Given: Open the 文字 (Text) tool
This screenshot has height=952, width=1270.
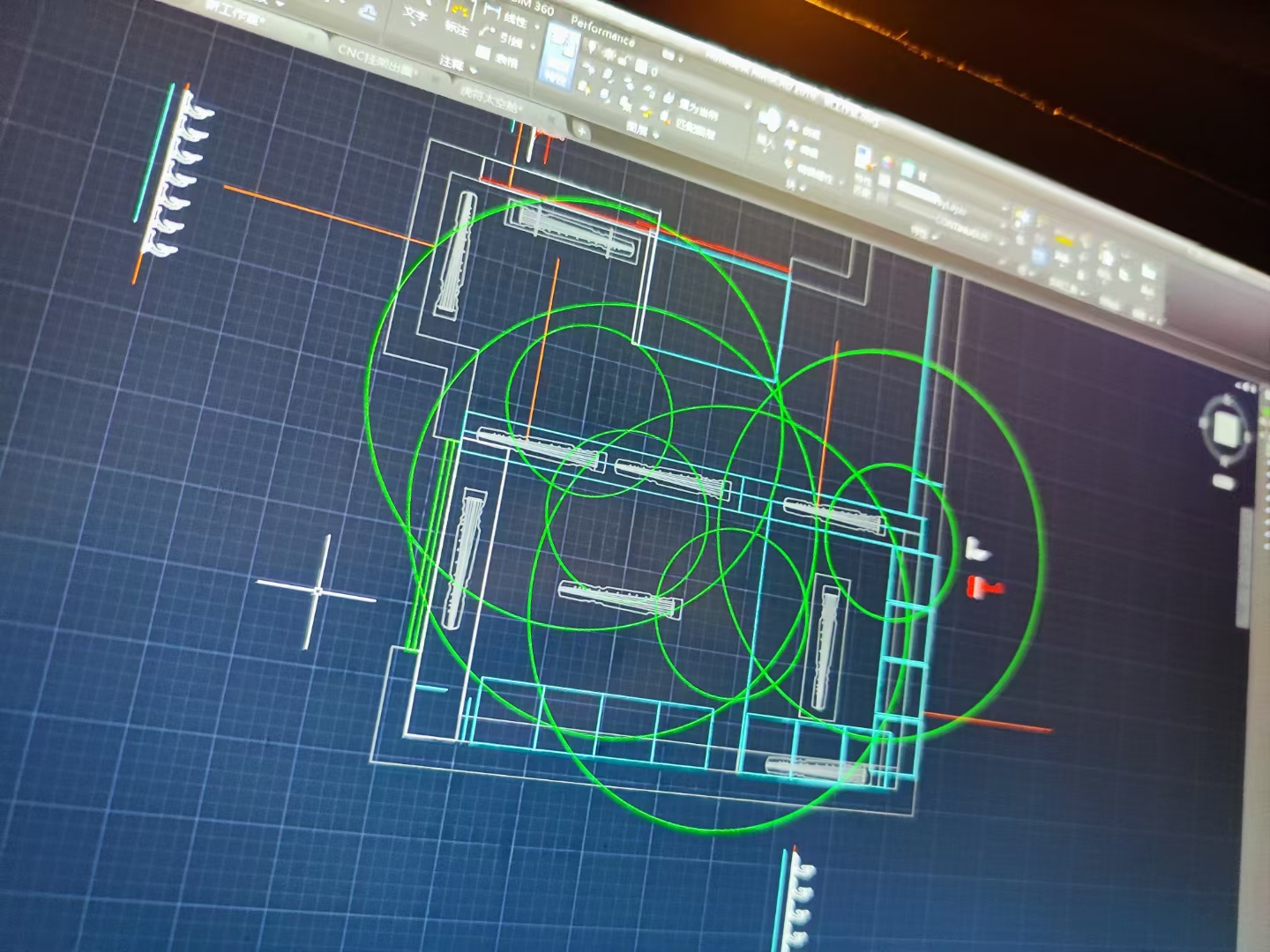Looking at the screenshot, I should [x=415, y=16].
